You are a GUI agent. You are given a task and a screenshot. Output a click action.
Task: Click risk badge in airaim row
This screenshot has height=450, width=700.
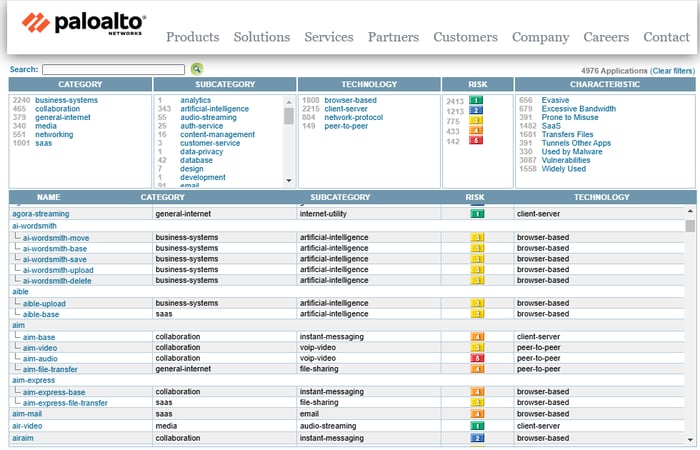(x=477, y=438)
